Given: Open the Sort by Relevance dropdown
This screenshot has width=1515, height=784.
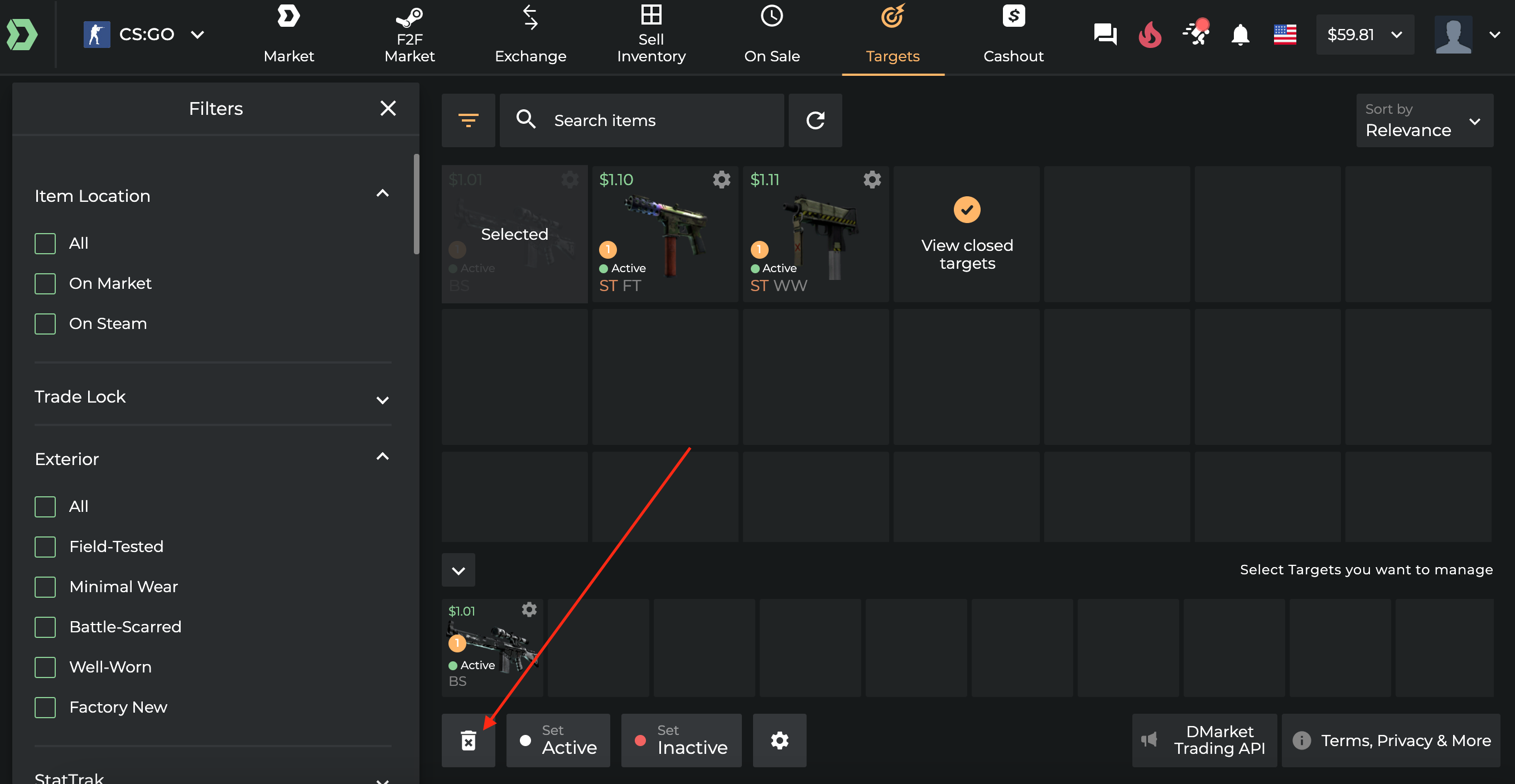Looking at the screenshot, I should pos(1425,120).
